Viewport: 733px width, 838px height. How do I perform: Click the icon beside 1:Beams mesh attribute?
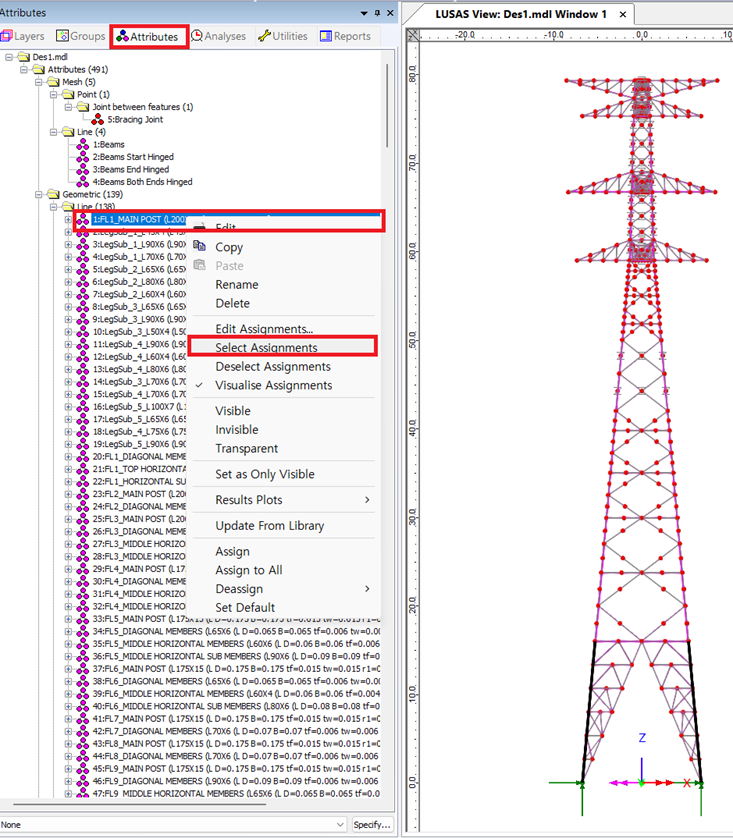[84, 145]
